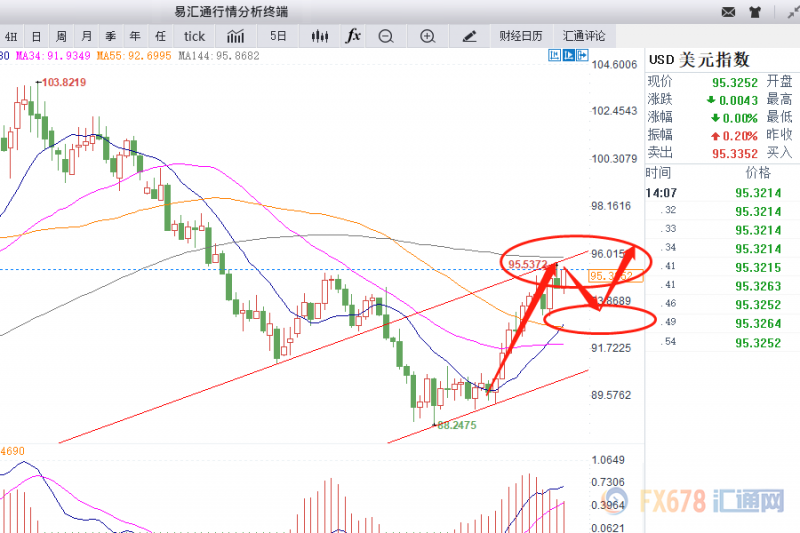Image resolution: width=800 pixels, height=533 pixels.
Task: Switch to the 4H timeframe
Action: coord(10,36)
